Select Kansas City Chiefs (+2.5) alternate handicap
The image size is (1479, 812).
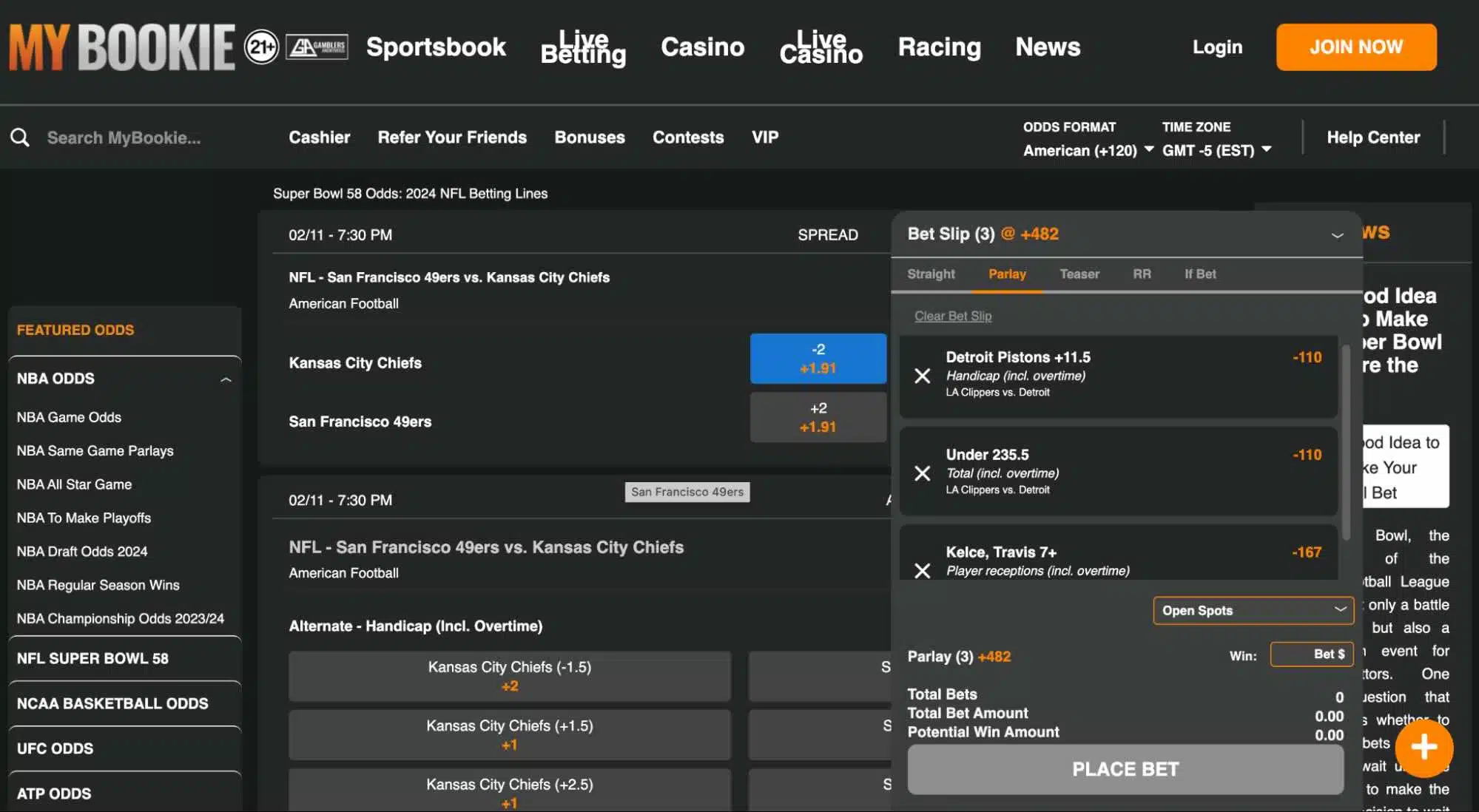[510, 791]
